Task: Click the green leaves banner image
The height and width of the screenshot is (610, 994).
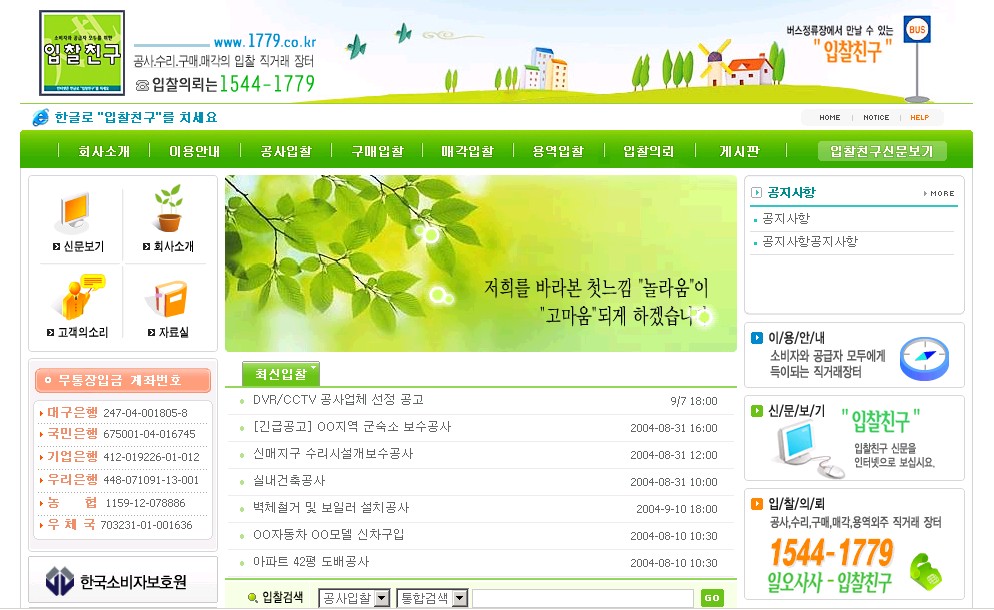Action: [x=481, y=263]
